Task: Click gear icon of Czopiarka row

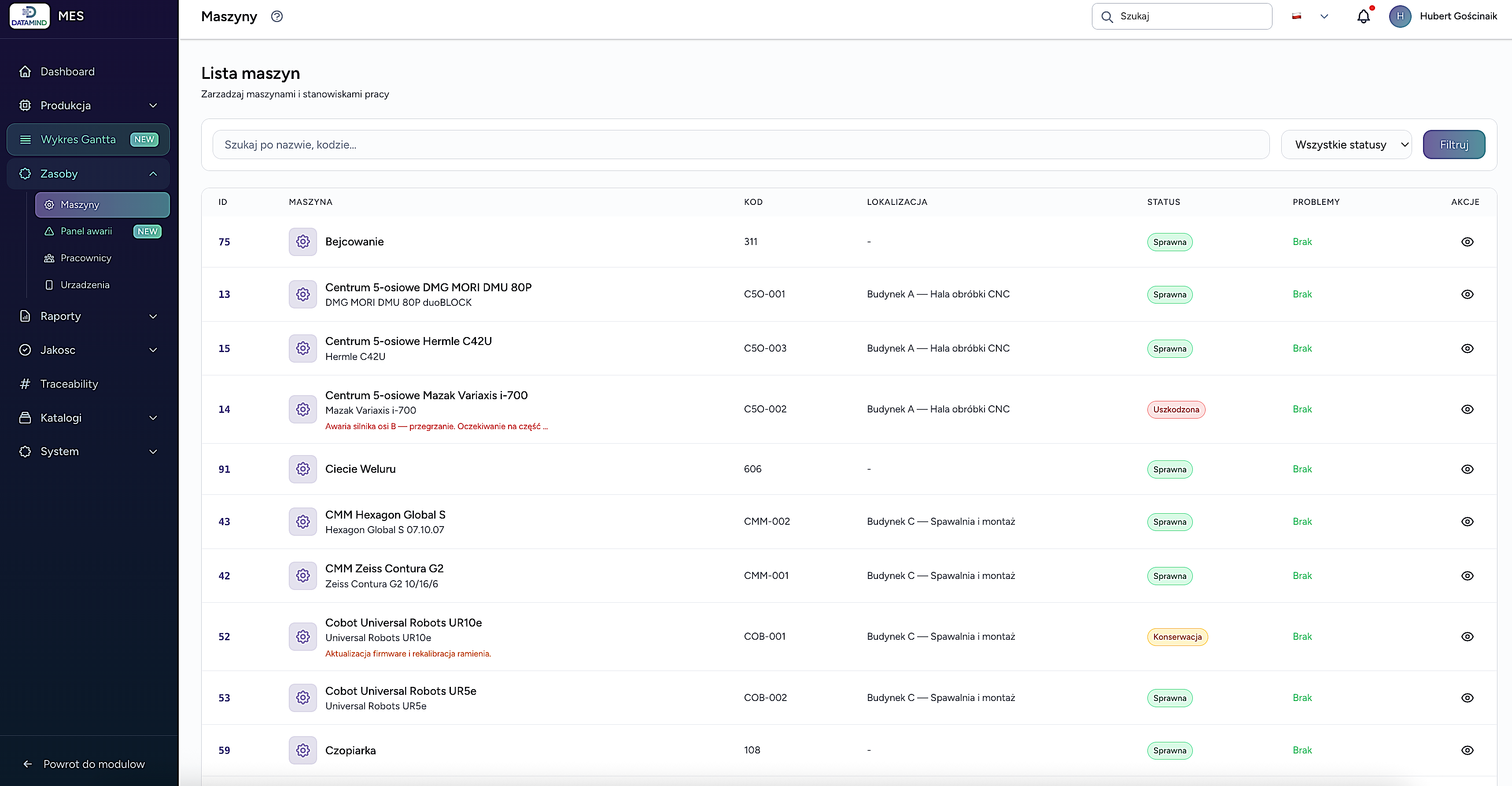Action: pos(303,750)
